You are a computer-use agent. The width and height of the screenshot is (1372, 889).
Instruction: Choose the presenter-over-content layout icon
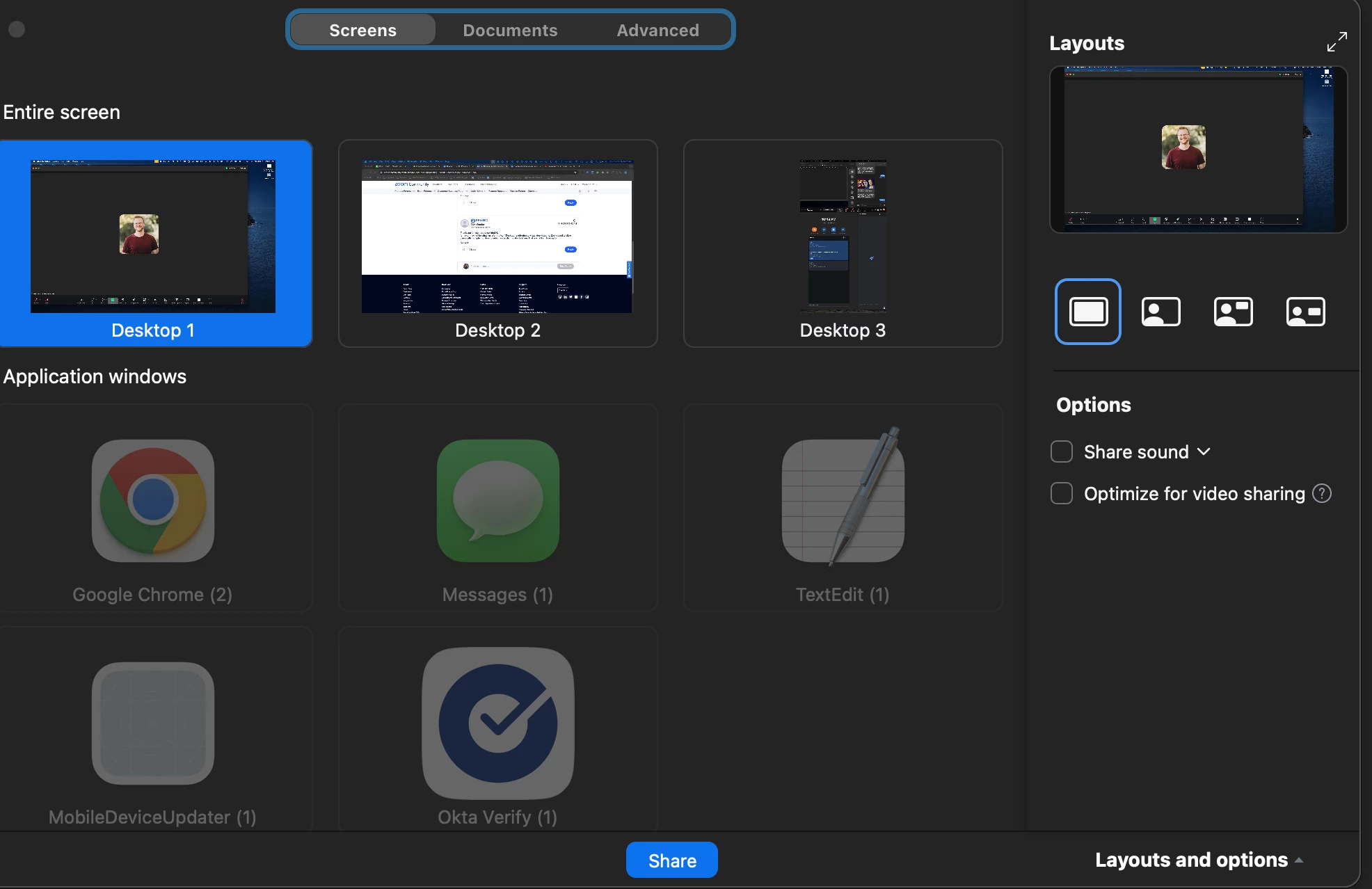tap(1160, 312)
